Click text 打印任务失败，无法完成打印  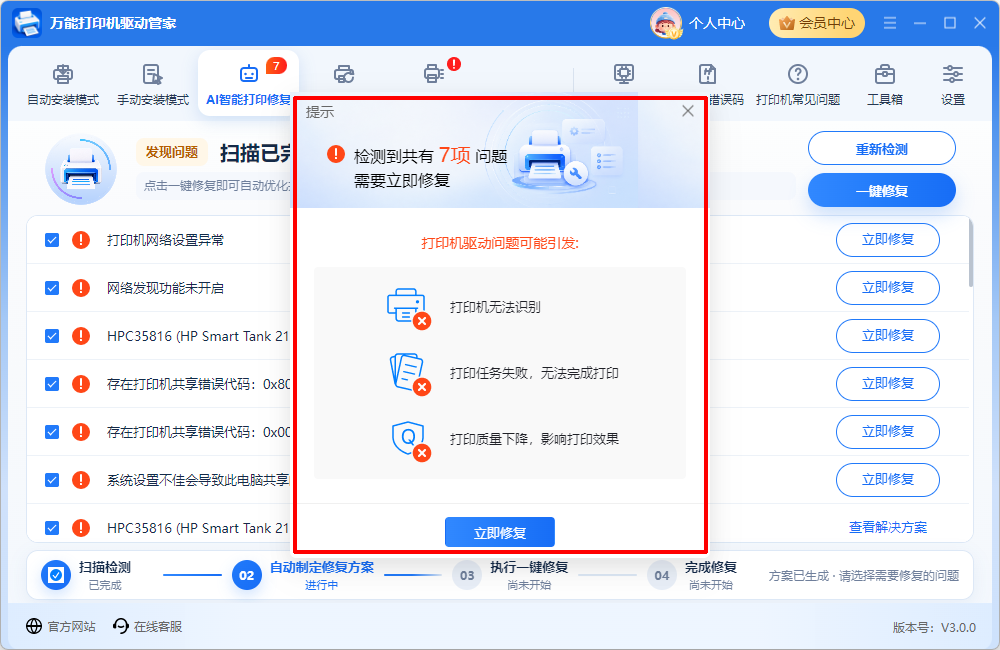(x=534, y=373)
